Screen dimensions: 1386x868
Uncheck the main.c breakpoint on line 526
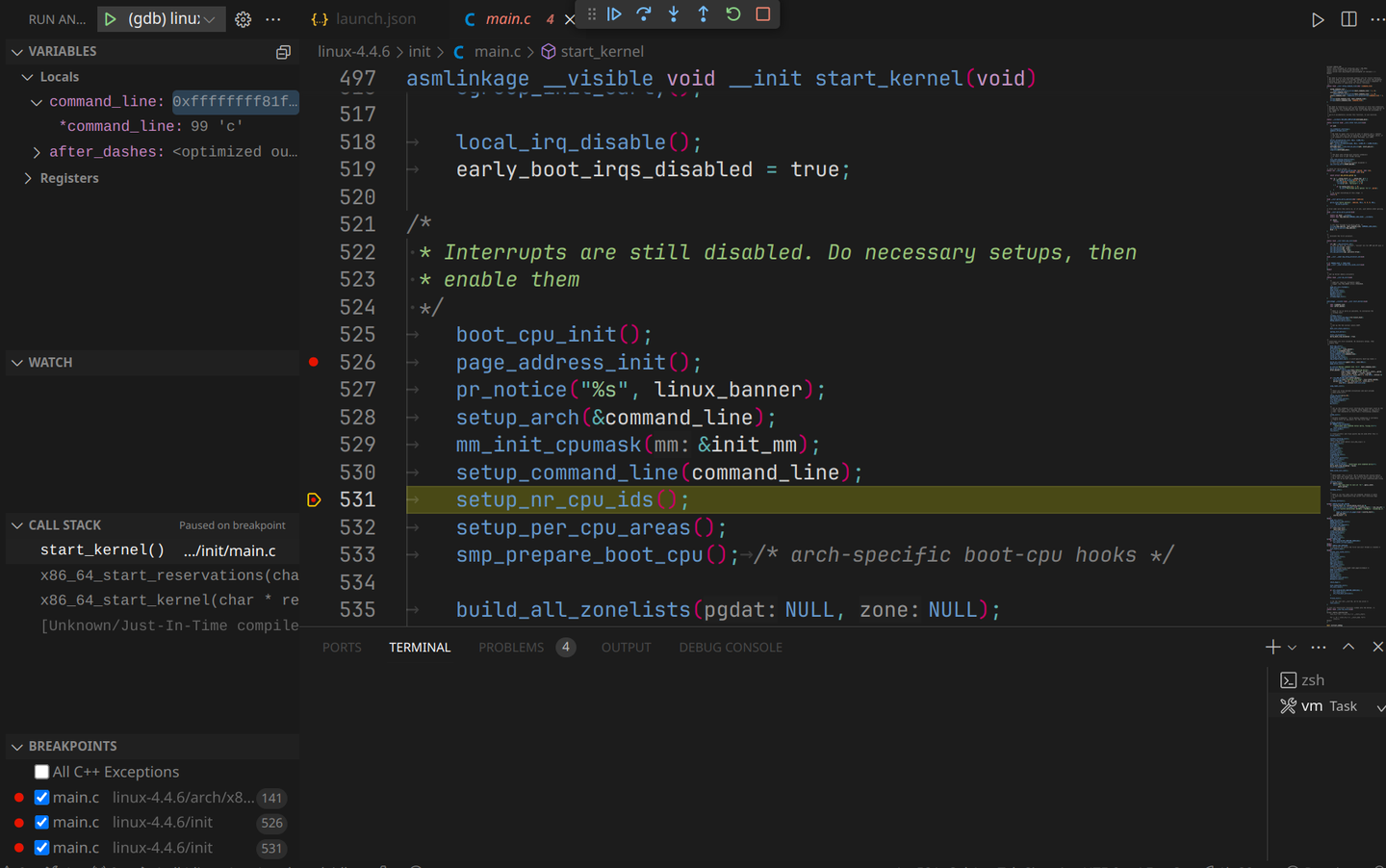pyautogui.click(x=40, y=822)
